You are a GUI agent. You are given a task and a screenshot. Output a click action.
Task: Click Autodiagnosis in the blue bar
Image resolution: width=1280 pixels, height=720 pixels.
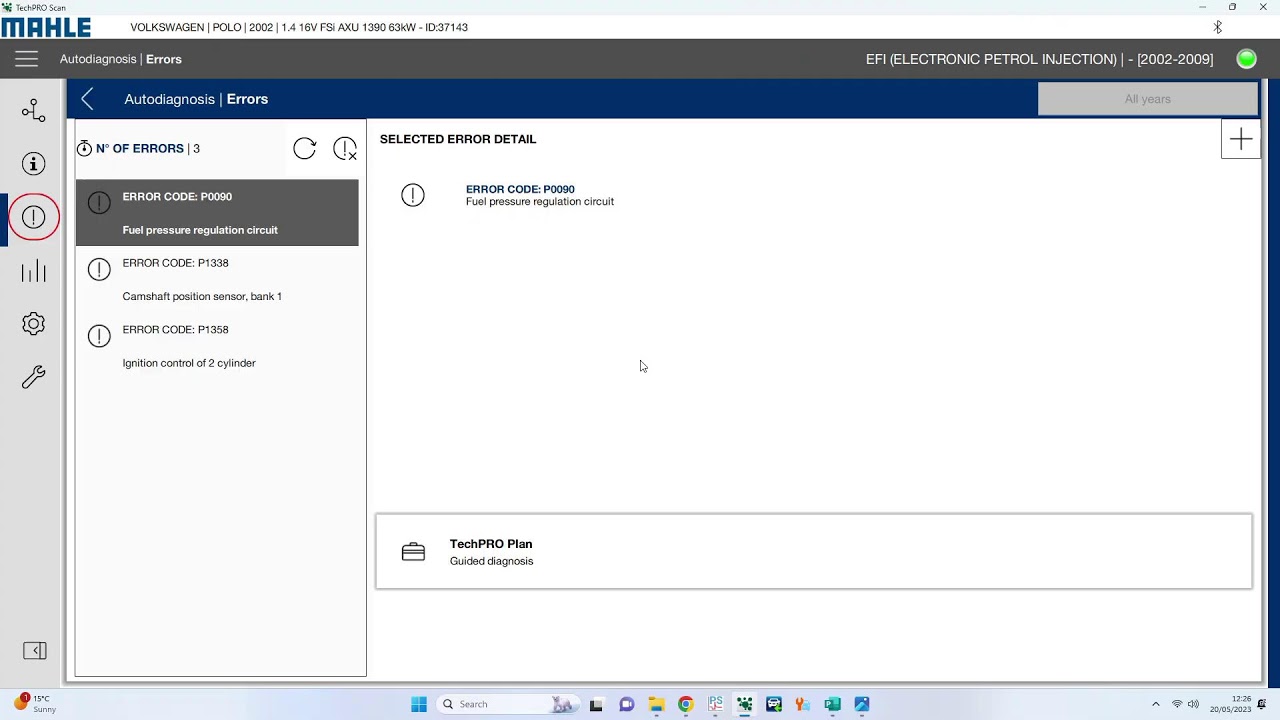click(169, 99)
